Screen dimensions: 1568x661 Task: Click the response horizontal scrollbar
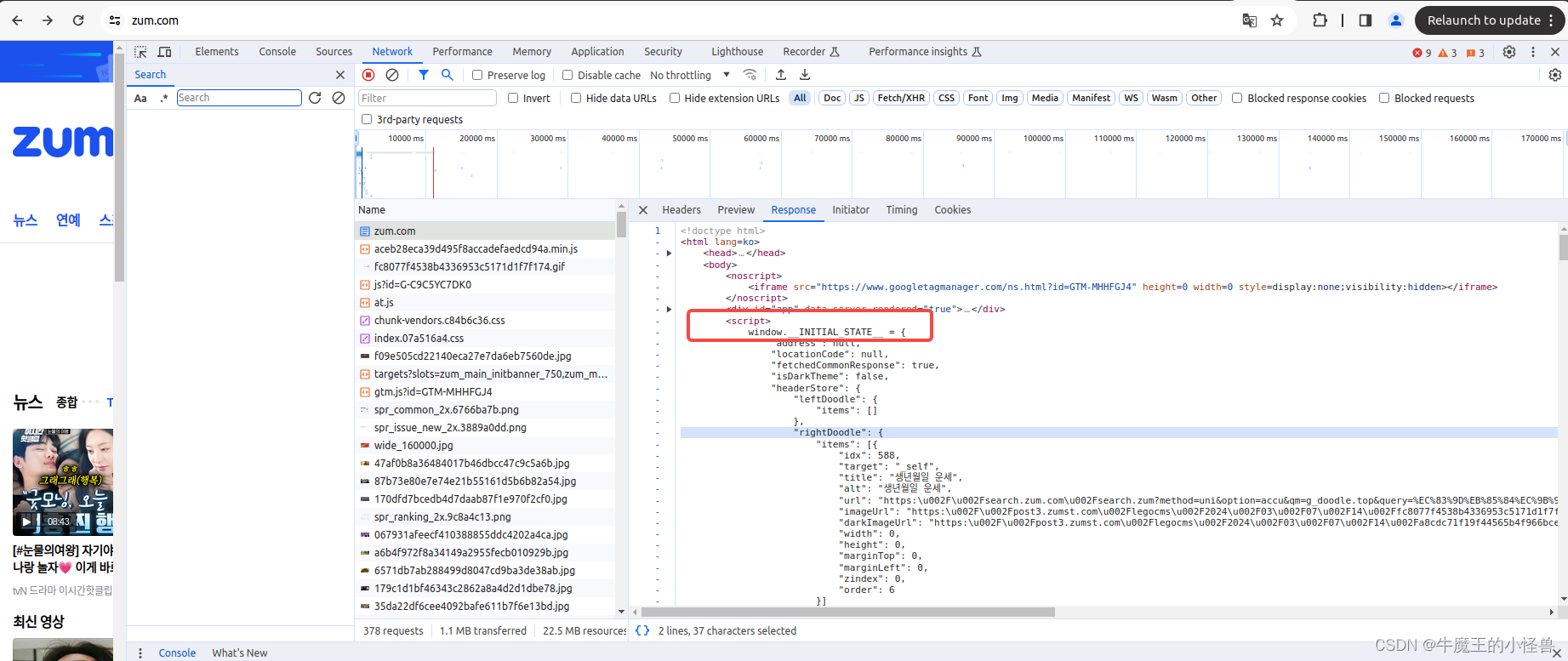tap(848, 612)
